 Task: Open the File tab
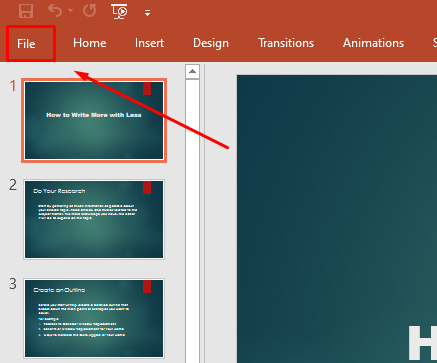[x=26, y=44]
